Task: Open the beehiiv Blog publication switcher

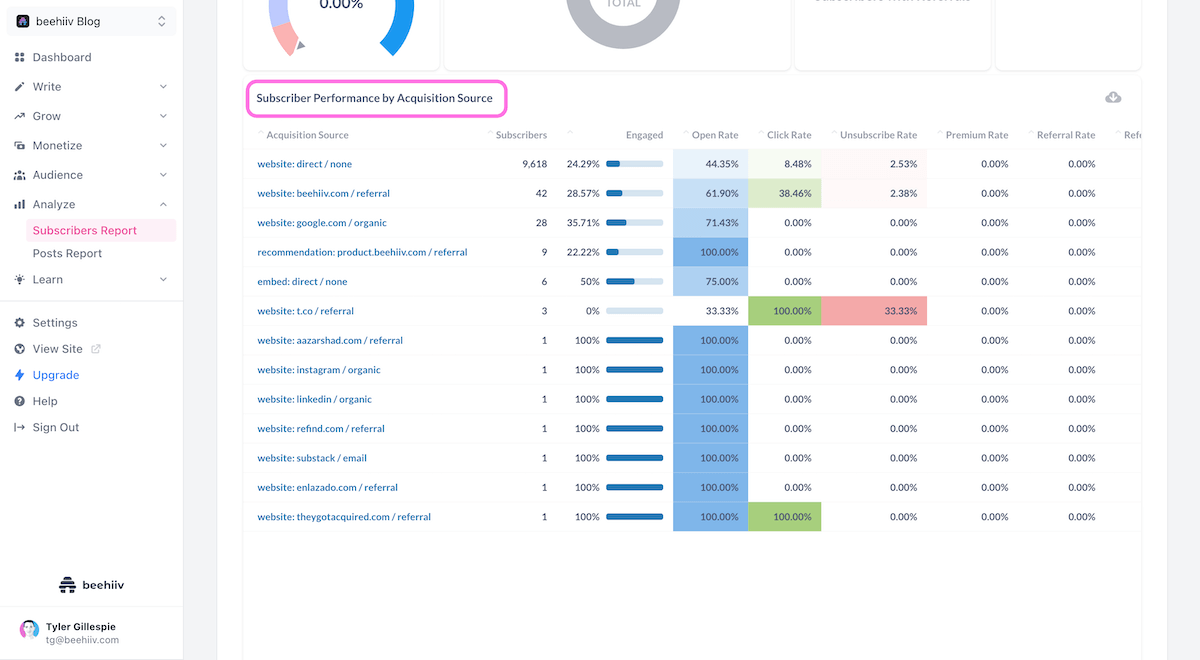Action: point(92,21)
